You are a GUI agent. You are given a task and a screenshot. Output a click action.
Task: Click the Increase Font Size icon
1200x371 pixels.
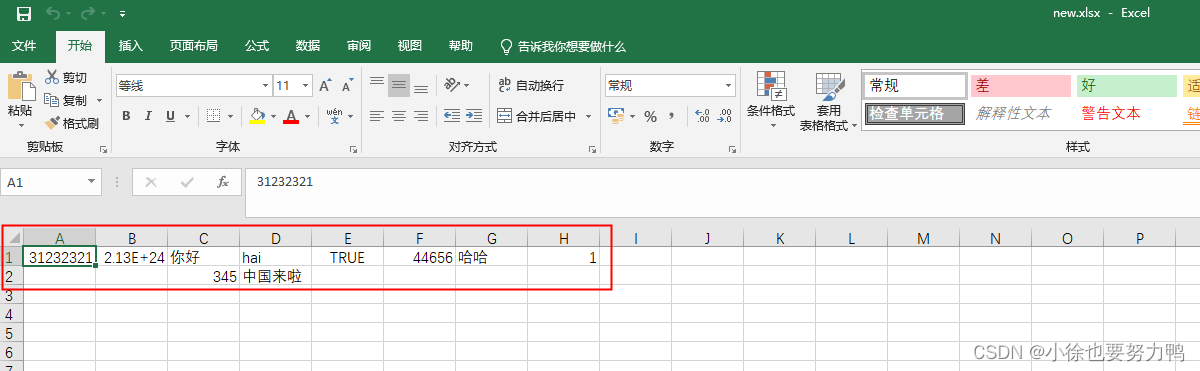click(326, 86)
